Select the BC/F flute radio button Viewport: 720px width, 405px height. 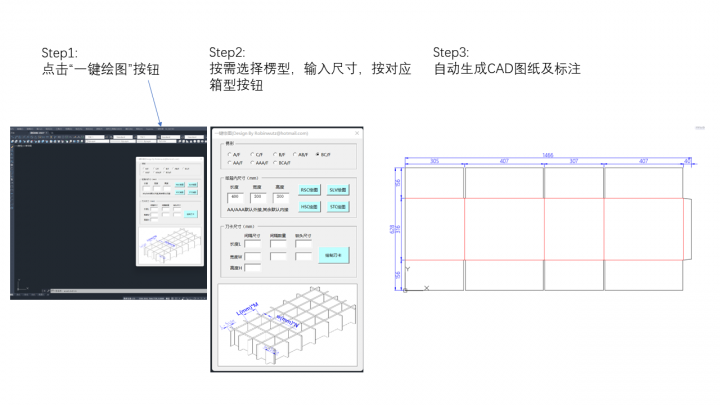(318, 155)
